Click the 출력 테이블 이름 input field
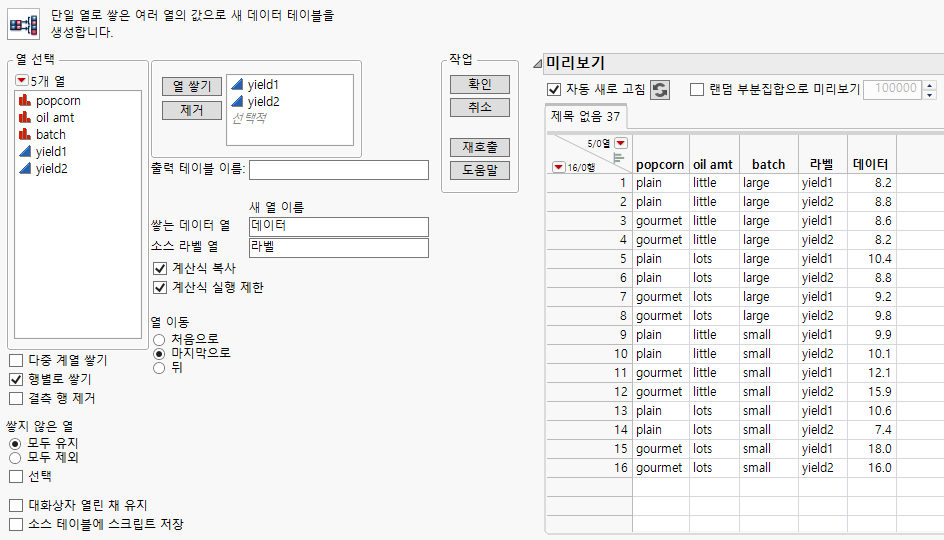This screenshot has width=944, height=540. tap(339, 170)
